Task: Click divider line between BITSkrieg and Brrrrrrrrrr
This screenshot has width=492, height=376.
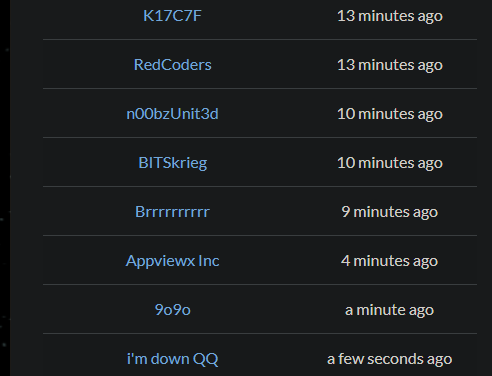Action: (x=260, y=186)
